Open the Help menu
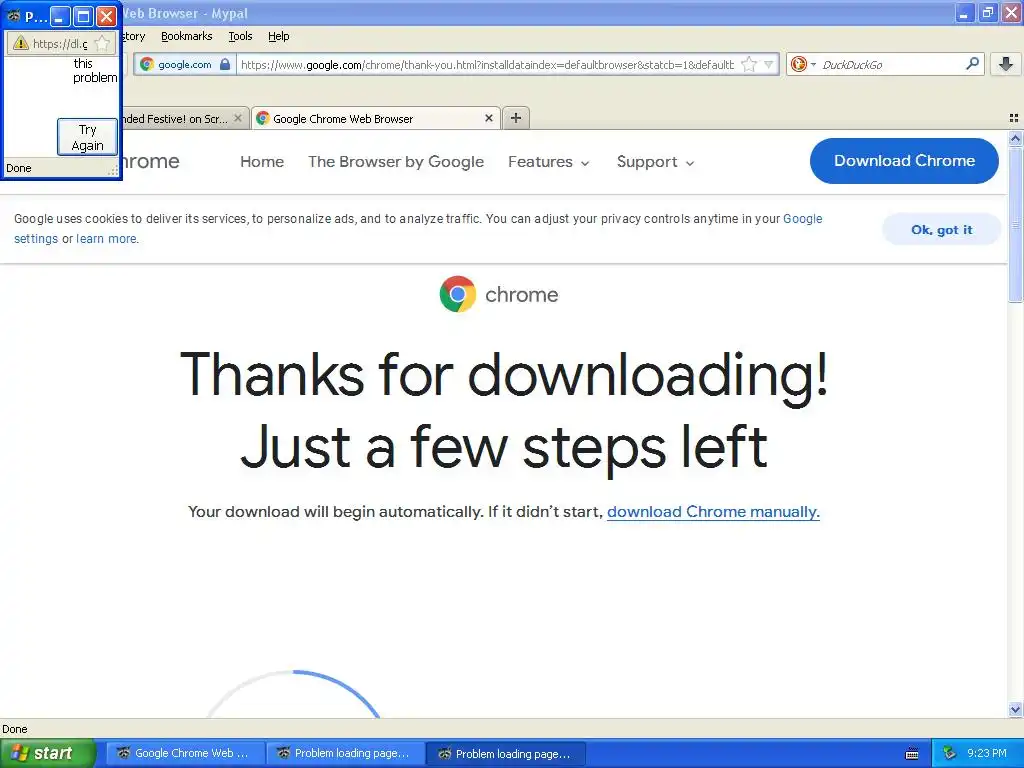 pyautogui.click(x=278, y=36)
